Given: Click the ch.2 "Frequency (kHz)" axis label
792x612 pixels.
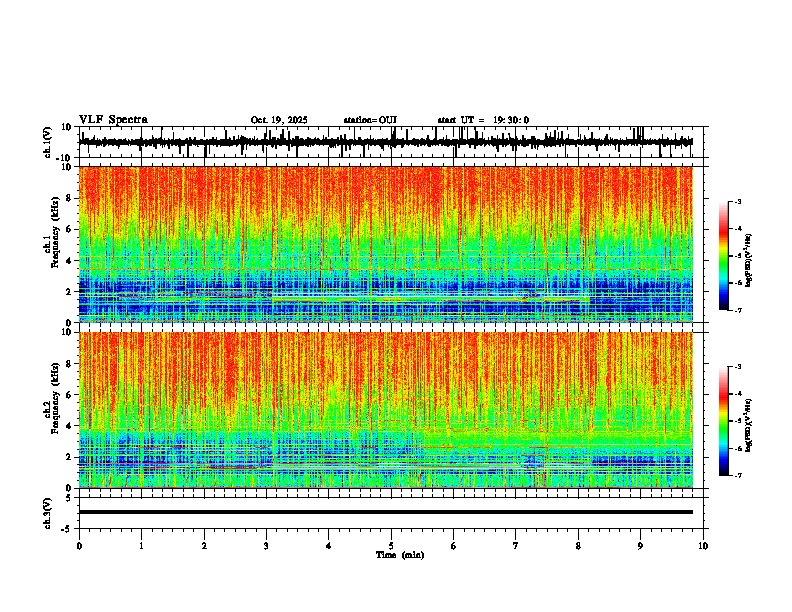Looking at the screenshot, I should 55,398.
